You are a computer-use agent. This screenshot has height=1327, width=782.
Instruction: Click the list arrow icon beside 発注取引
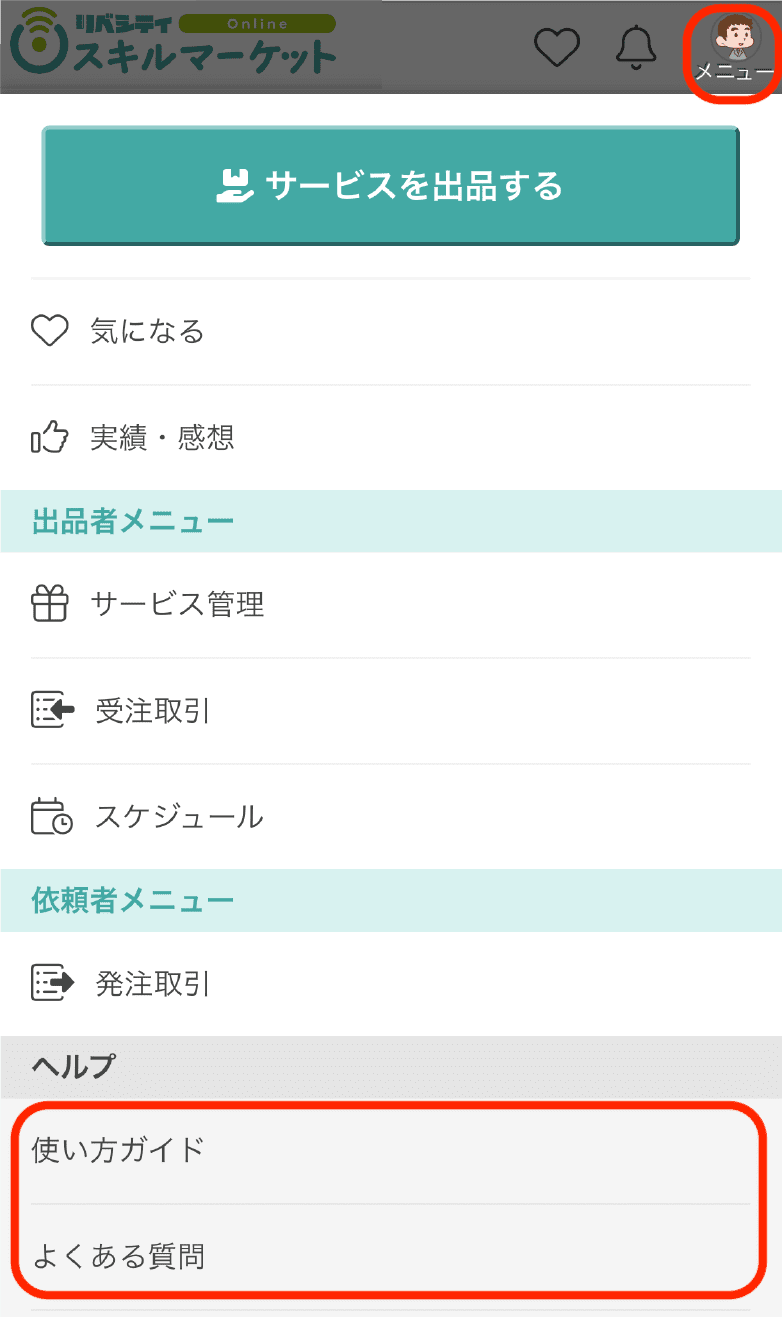click(52, 984)
